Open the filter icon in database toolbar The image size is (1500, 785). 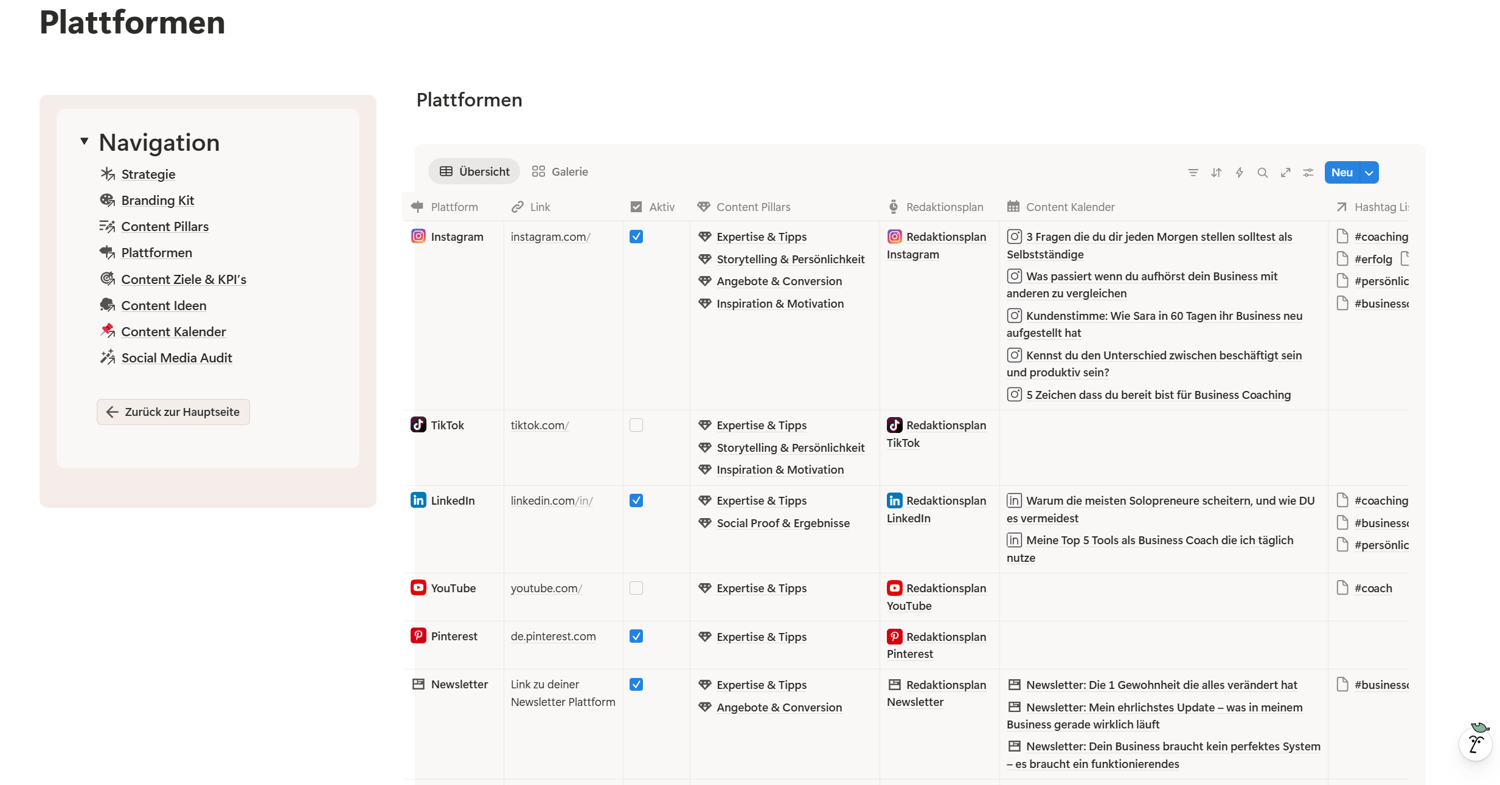[x=1193, y=173]
